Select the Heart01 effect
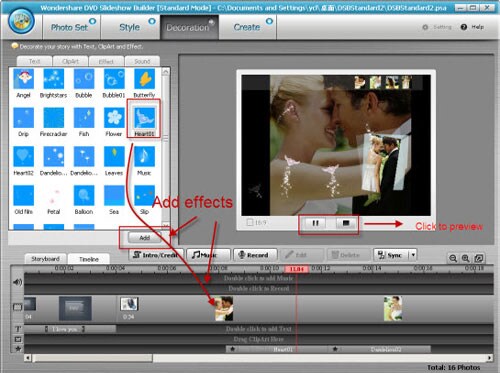The image size is (500, 373). (x=144, y=118)
